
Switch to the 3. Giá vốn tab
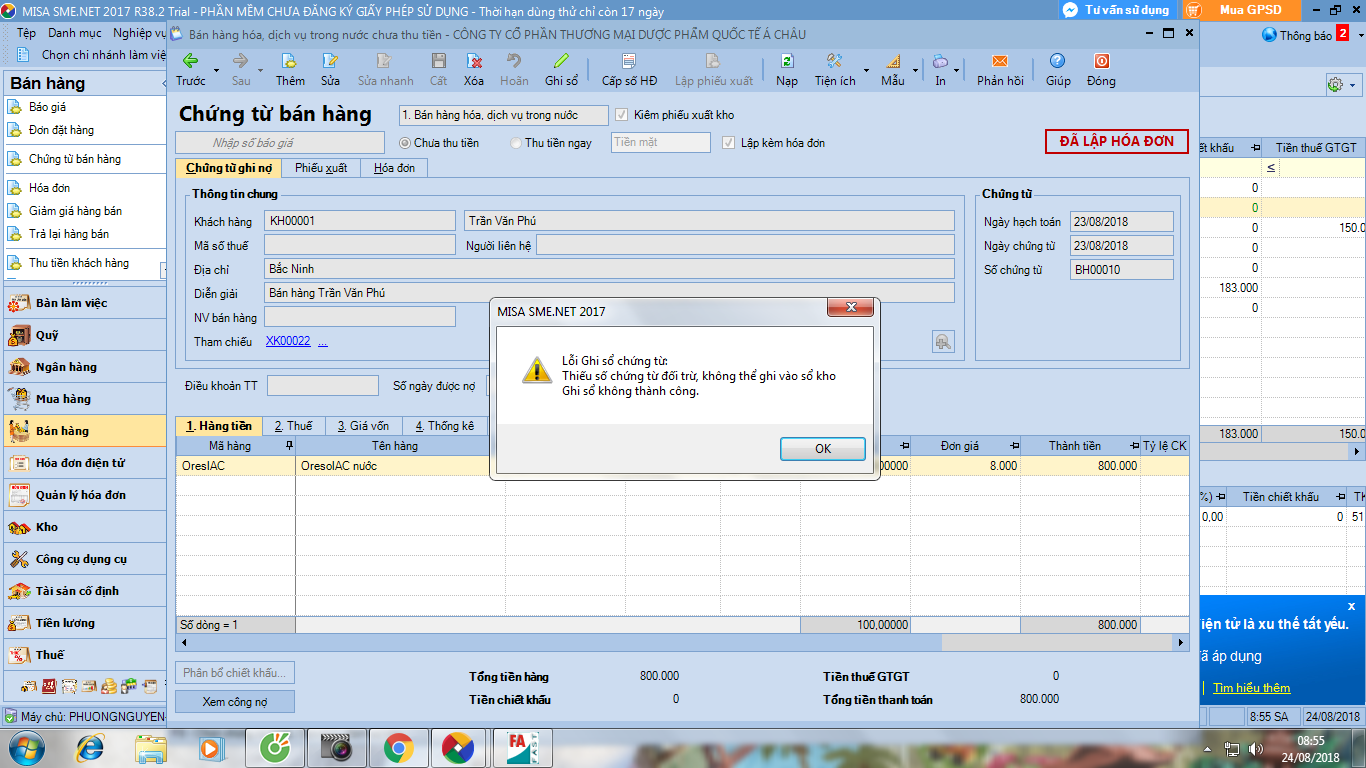pos(363,426)
